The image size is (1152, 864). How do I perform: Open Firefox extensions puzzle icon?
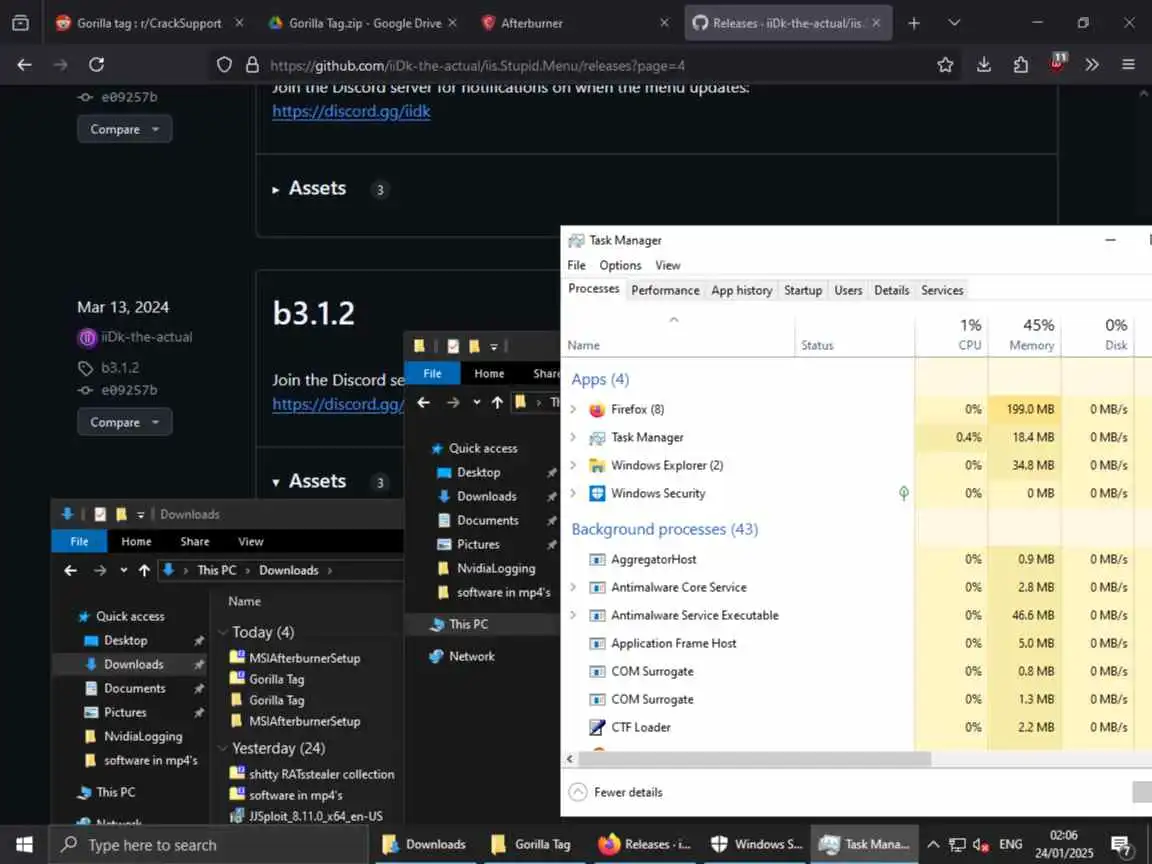[x=1020, y=65]
